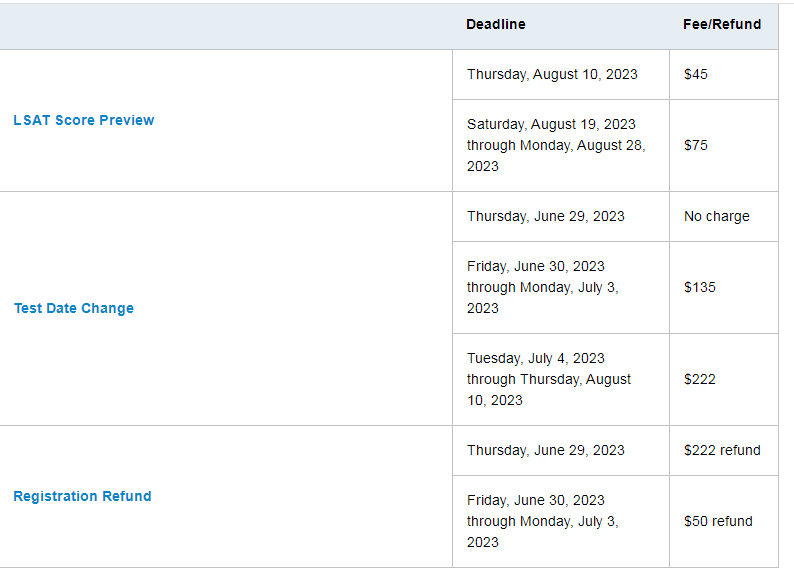This screenshot has height=577, width=794.
Task: Select the $135 fee cell
Action: pyautogui.click(x=724, y=287)
